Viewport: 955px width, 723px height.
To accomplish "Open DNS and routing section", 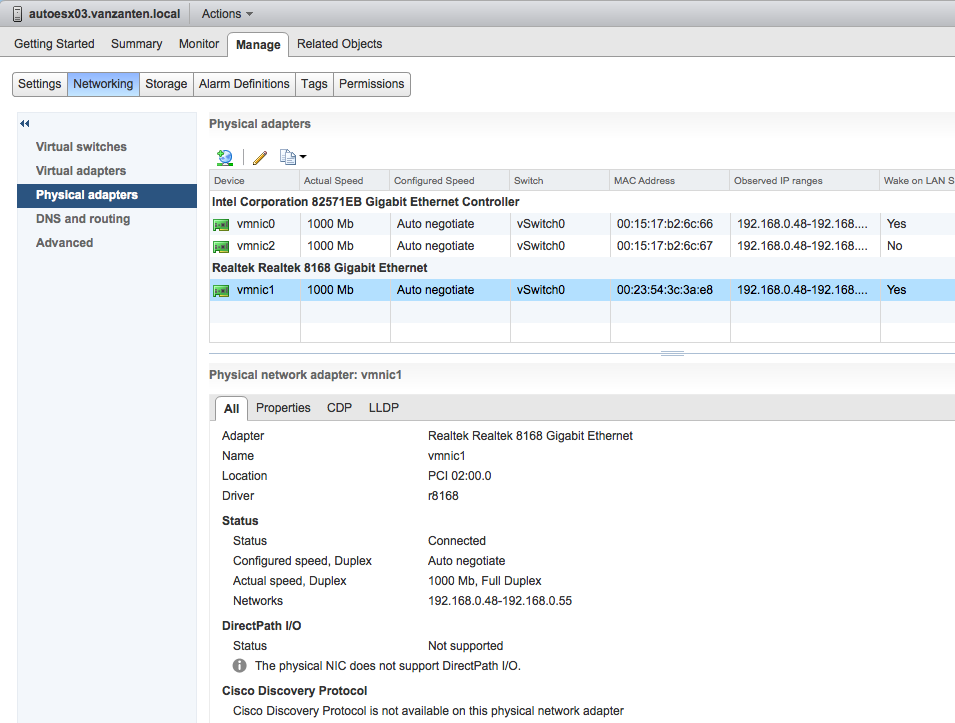I will 83,219.
